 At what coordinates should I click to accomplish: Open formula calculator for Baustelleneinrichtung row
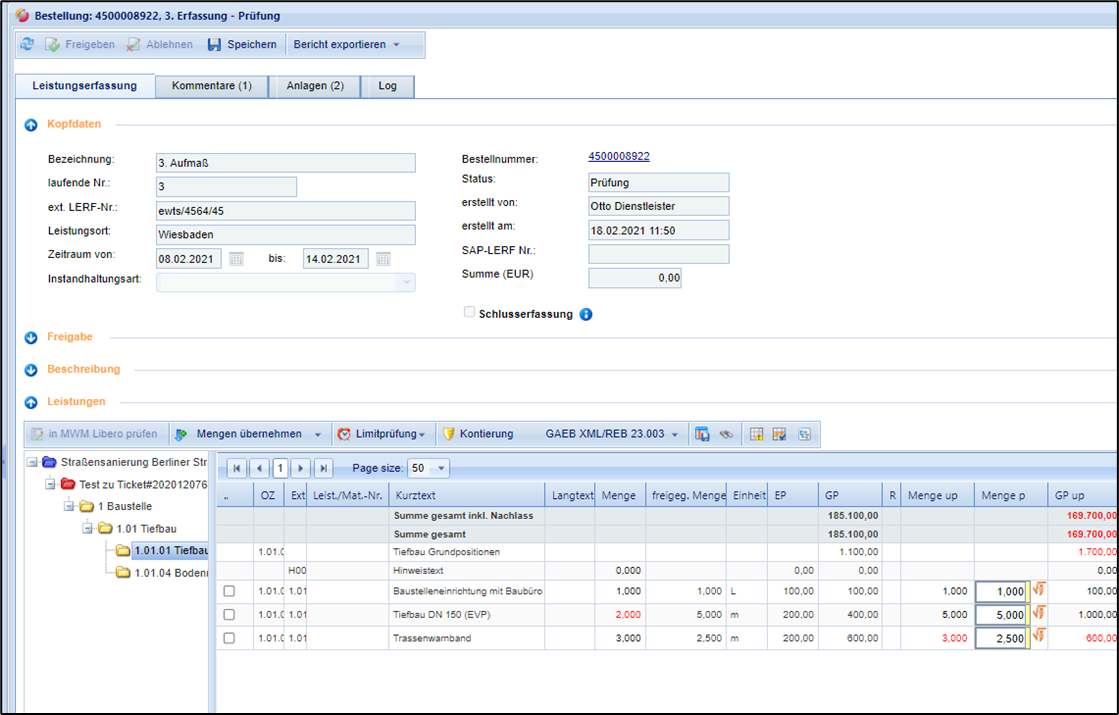click(1039, 590)
